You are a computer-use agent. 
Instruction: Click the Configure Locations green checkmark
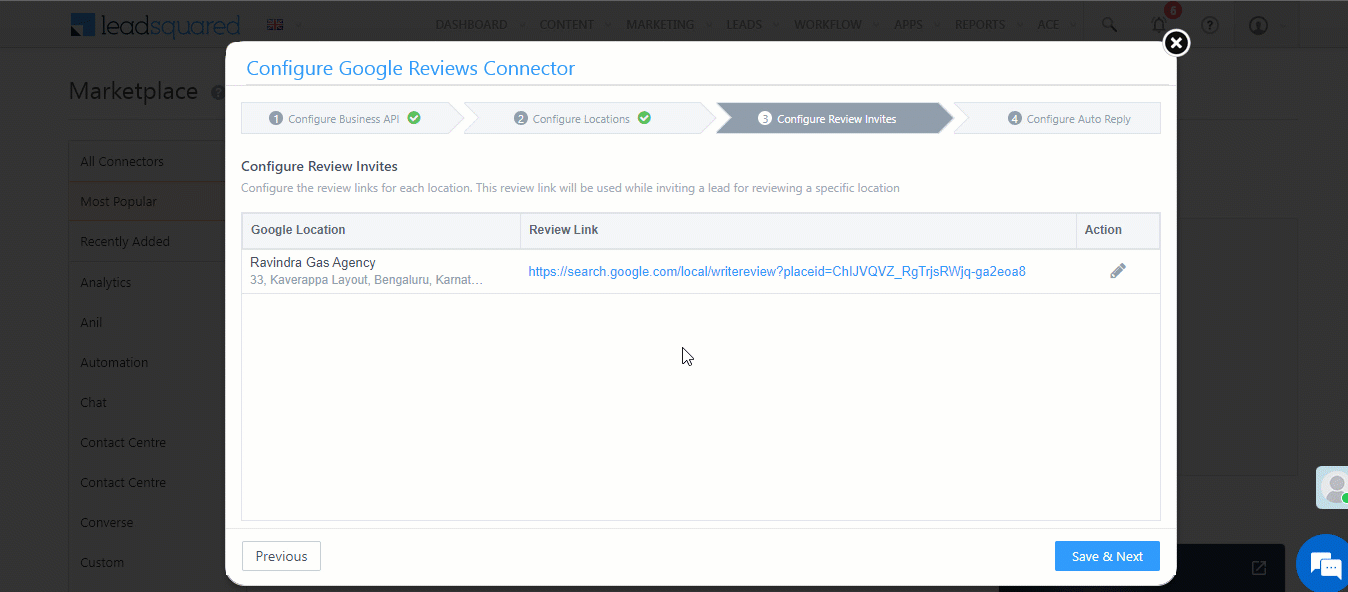(x=644, y=117)
